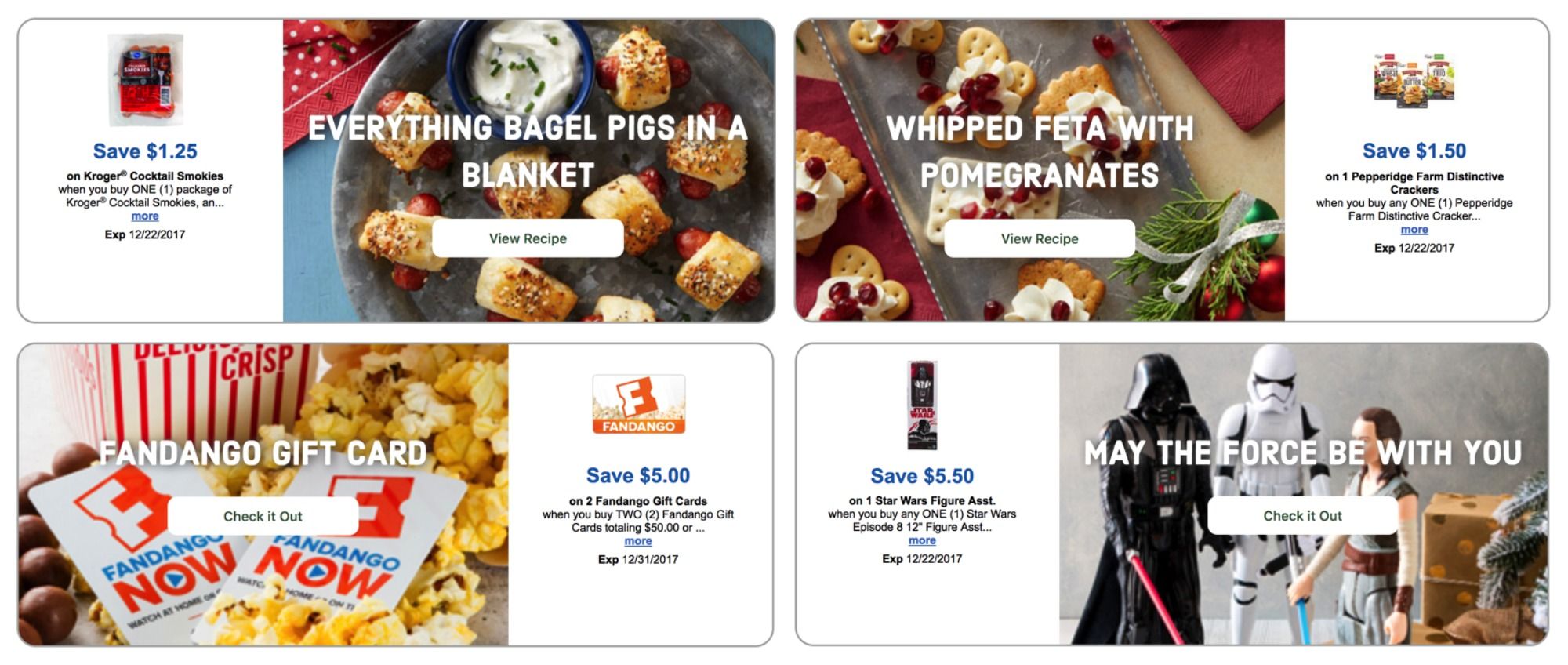The width and height of the screenshot is (1568, 665).
Task: Select the Save $5.50 coupon heading
Action: click(922, 475)
